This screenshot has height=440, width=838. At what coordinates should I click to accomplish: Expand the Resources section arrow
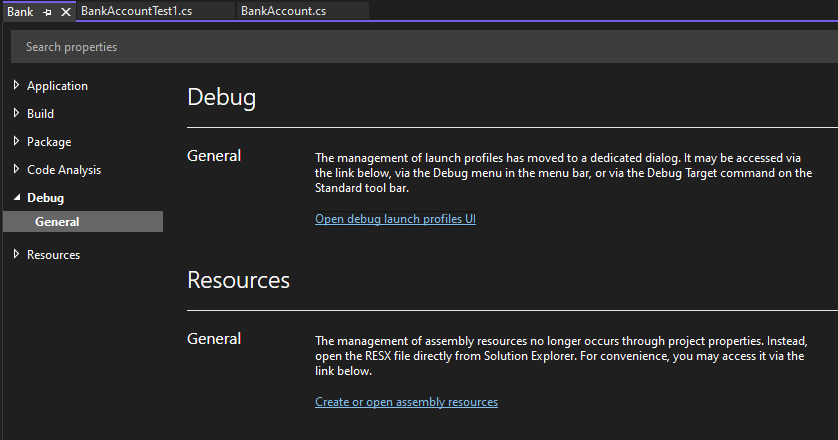click(16, 255)
